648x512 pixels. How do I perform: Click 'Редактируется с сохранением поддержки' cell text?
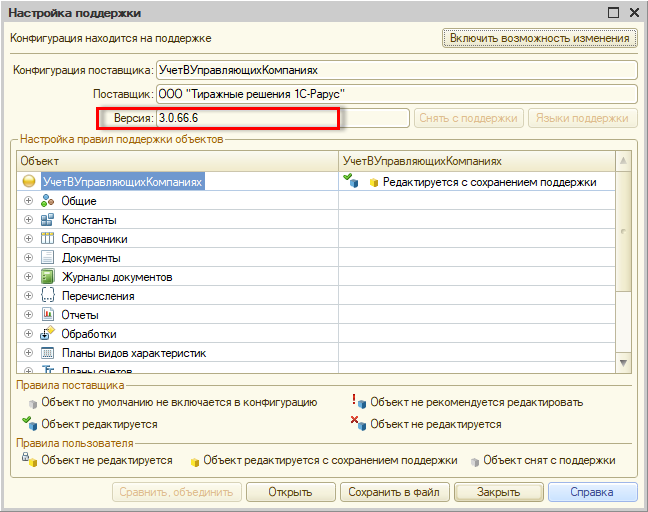489,182
